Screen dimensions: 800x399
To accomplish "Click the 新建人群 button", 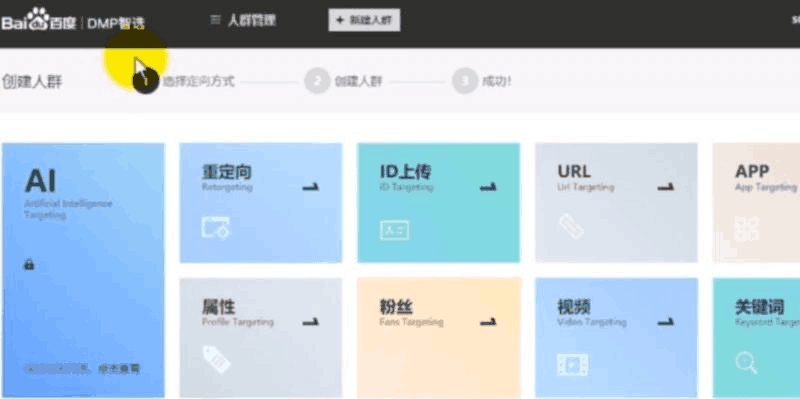I will click(364, 20).
